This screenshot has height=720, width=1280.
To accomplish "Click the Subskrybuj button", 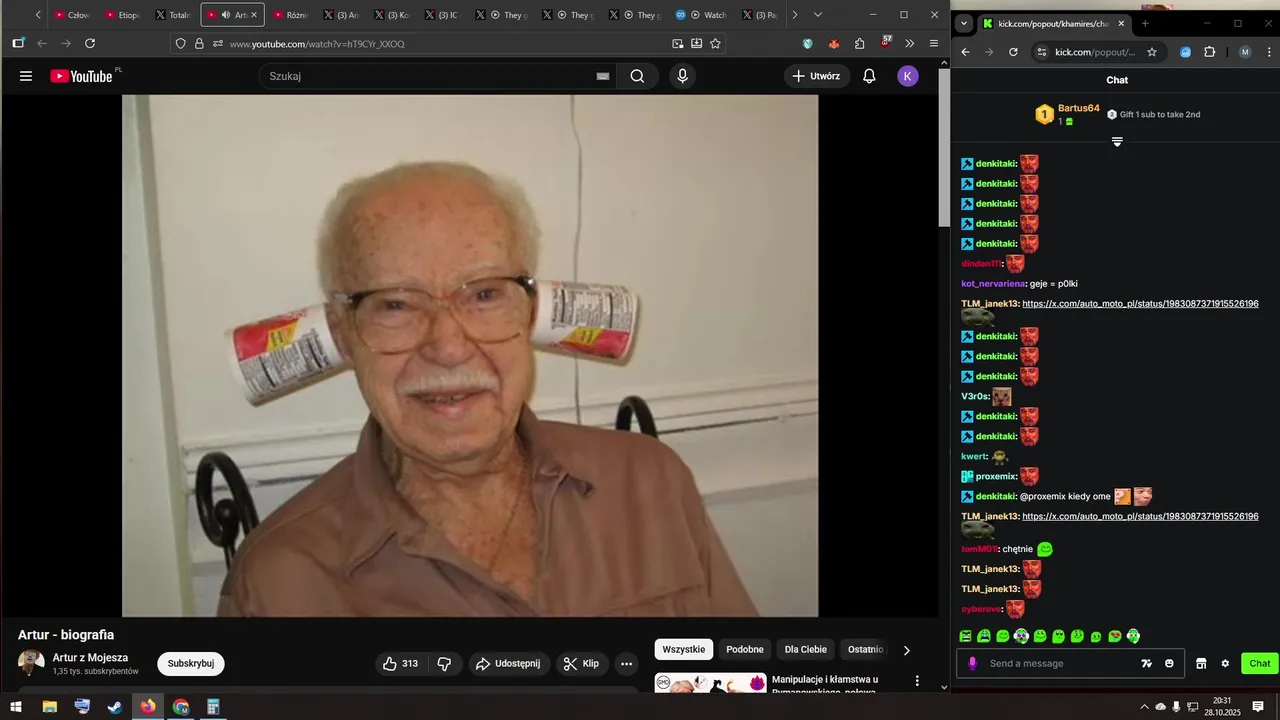I will tap(191, 664).
